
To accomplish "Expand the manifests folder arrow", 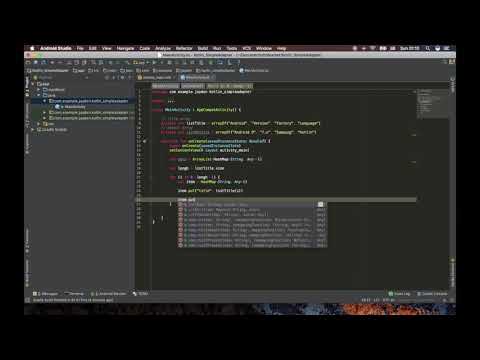I will pos(39,90).
